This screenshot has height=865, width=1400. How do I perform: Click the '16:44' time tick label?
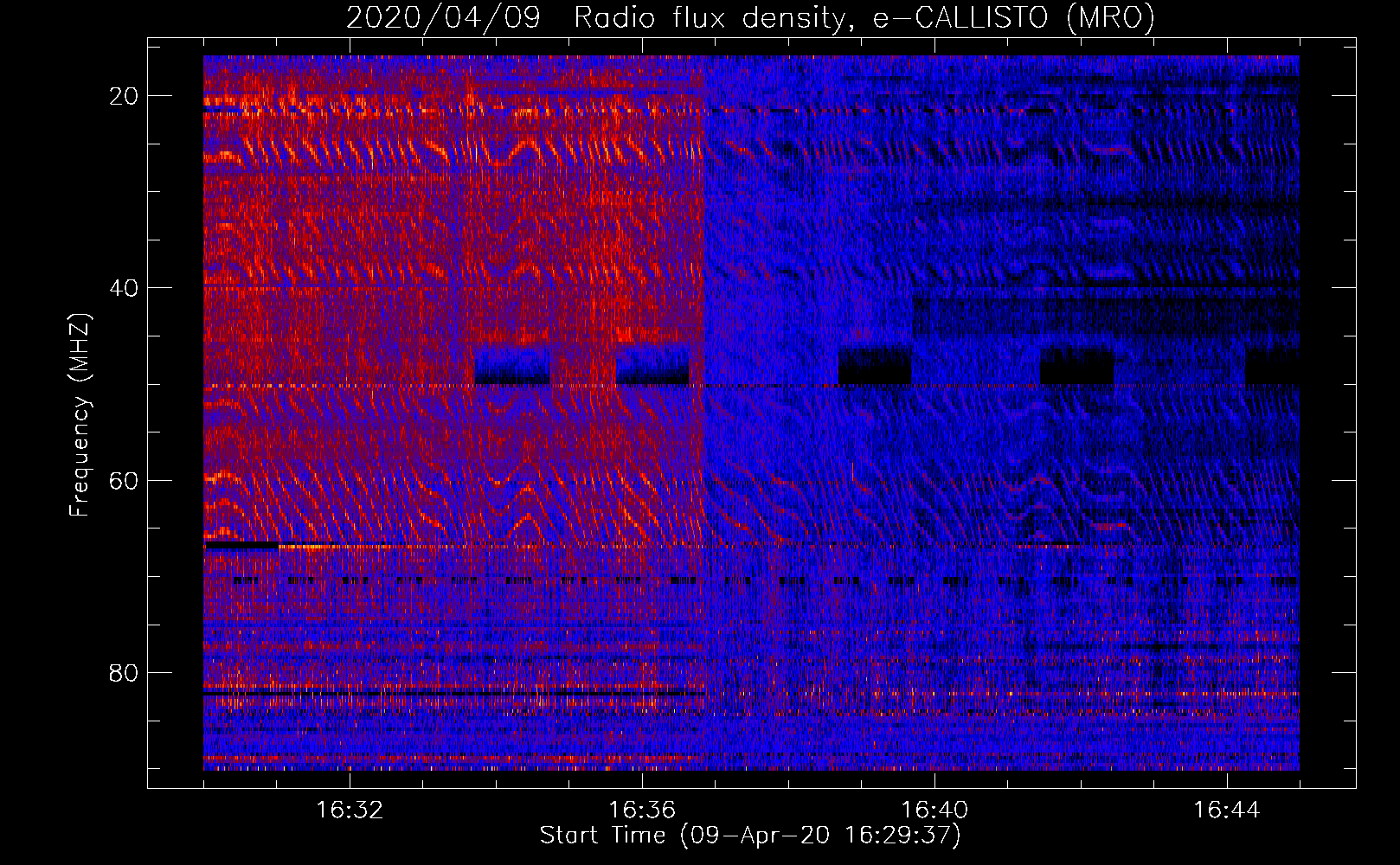(1227, 811)
